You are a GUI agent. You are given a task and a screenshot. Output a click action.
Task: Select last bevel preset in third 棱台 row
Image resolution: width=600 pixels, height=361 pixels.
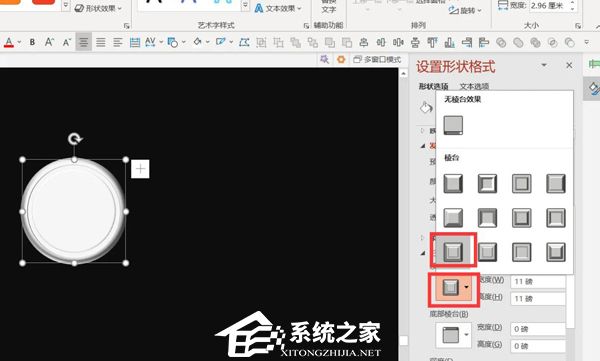click(x=556, y=252)
